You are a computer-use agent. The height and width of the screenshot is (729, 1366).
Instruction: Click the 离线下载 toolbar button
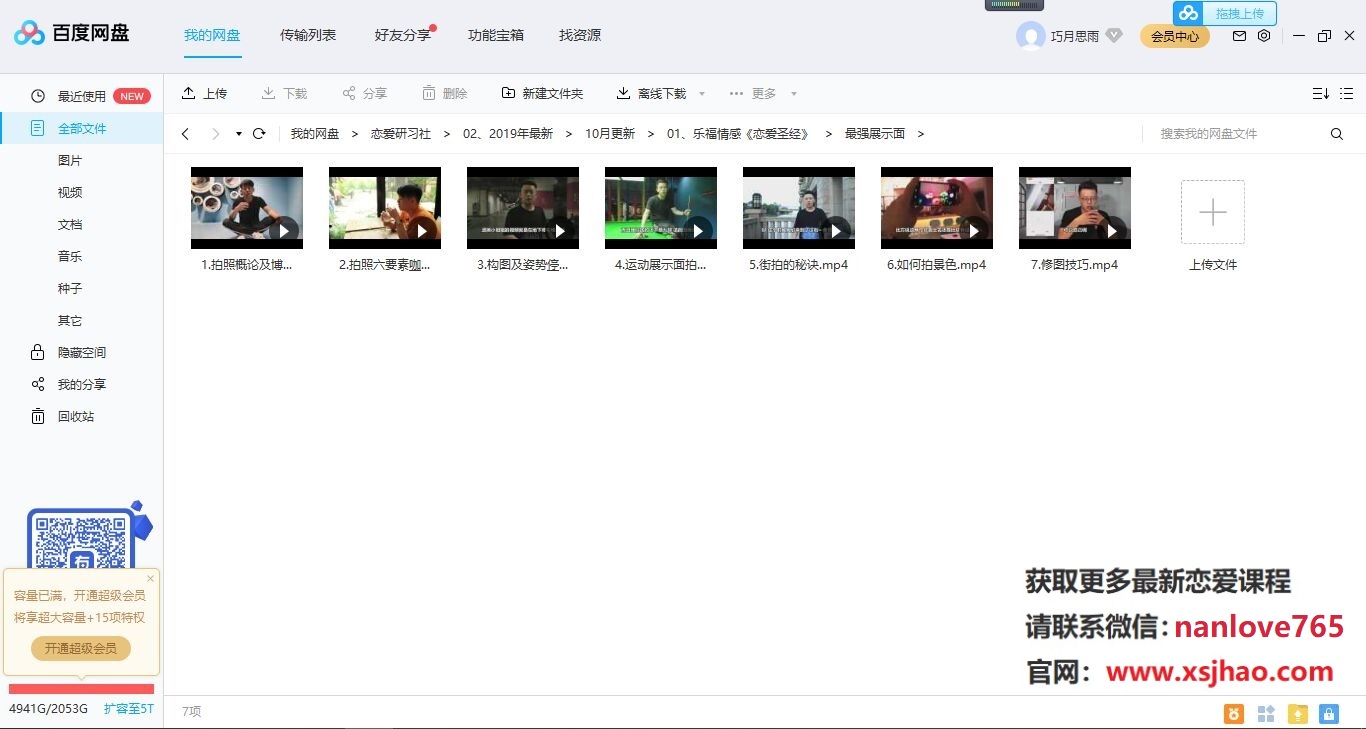[651, 93]
